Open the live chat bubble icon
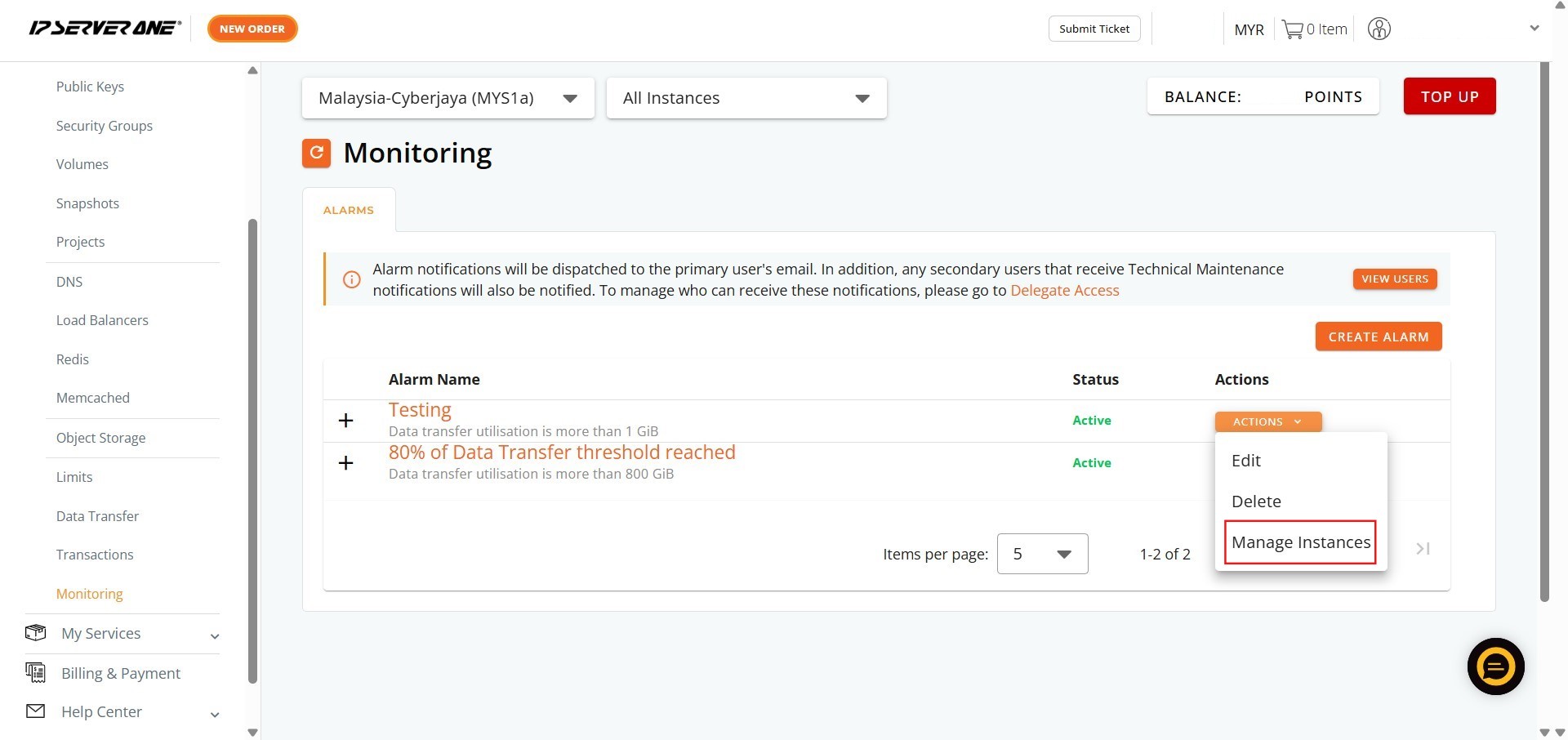 pos(1495,666)
